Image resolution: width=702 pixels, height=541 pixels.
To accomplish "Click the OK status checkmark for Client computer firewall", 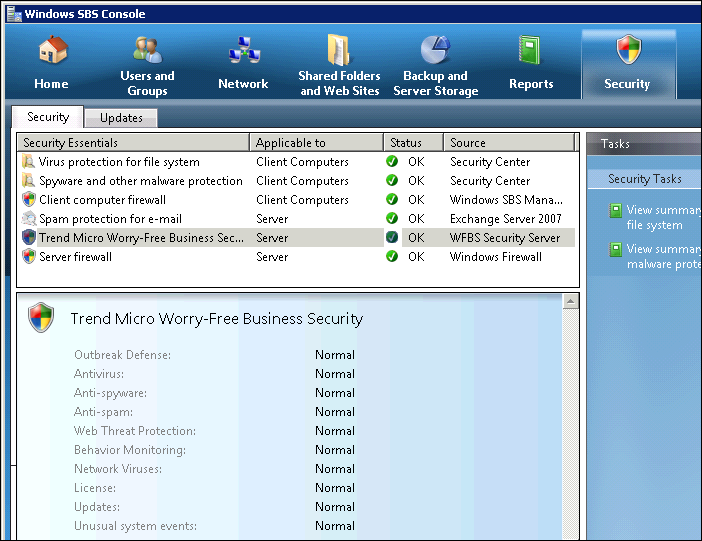I will tap(392, 199).
